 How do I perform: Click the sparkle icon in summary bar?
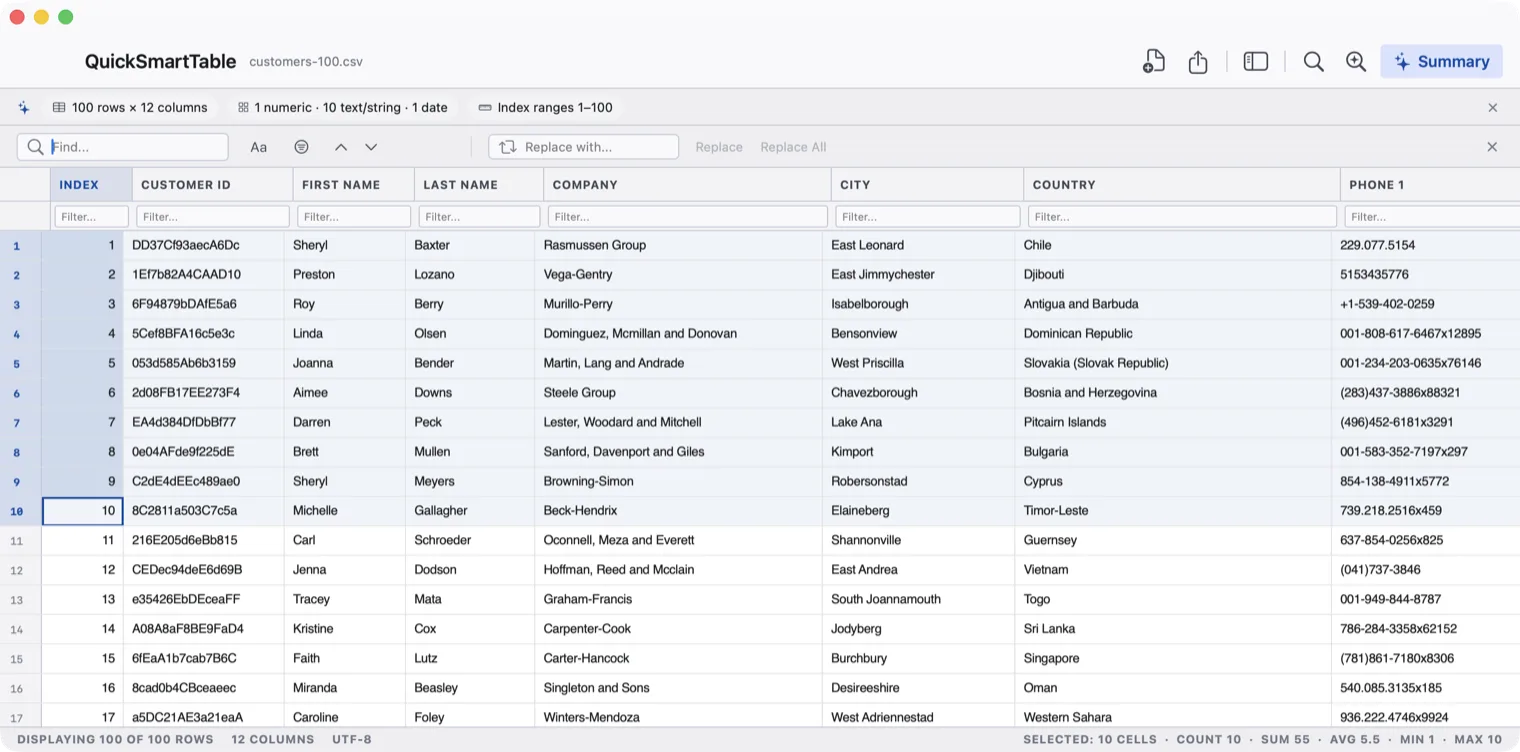click(x=24, y=107)
